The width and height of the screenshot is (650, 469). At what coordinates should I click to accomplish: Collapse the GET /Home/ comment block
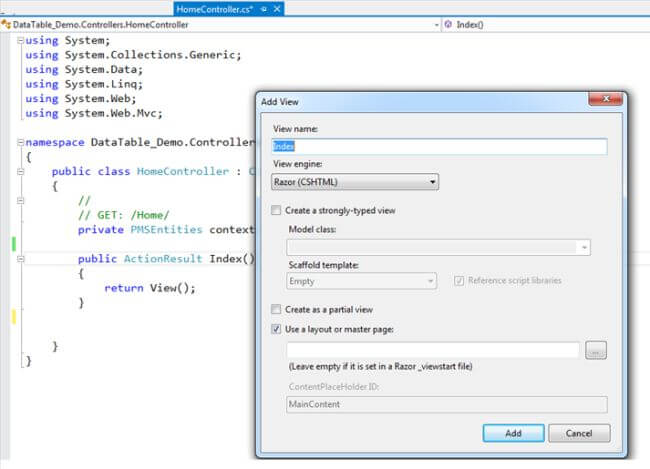20,201
